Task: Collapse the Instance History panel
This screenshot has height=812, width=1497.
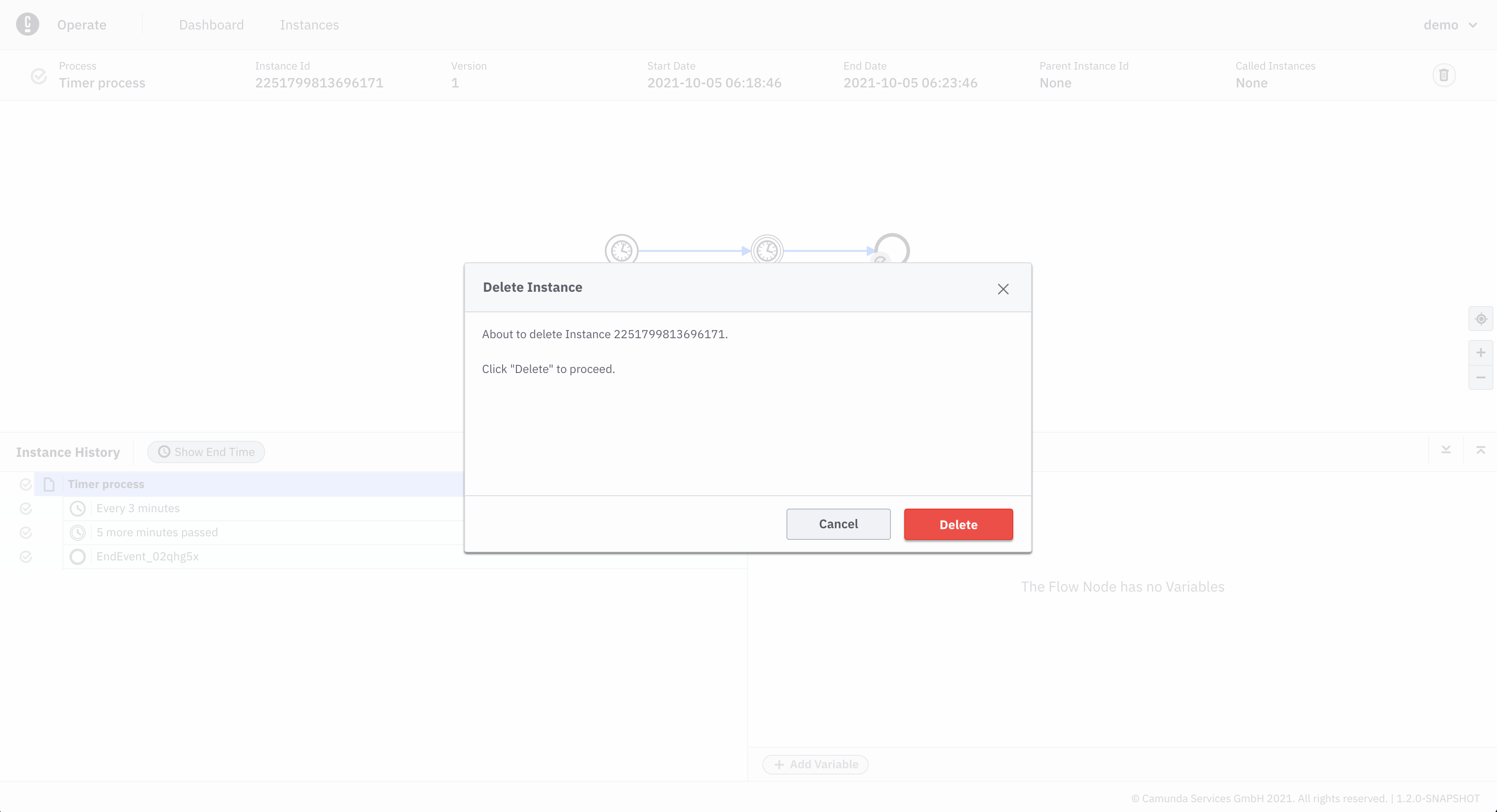Action: pos(1447,450)
